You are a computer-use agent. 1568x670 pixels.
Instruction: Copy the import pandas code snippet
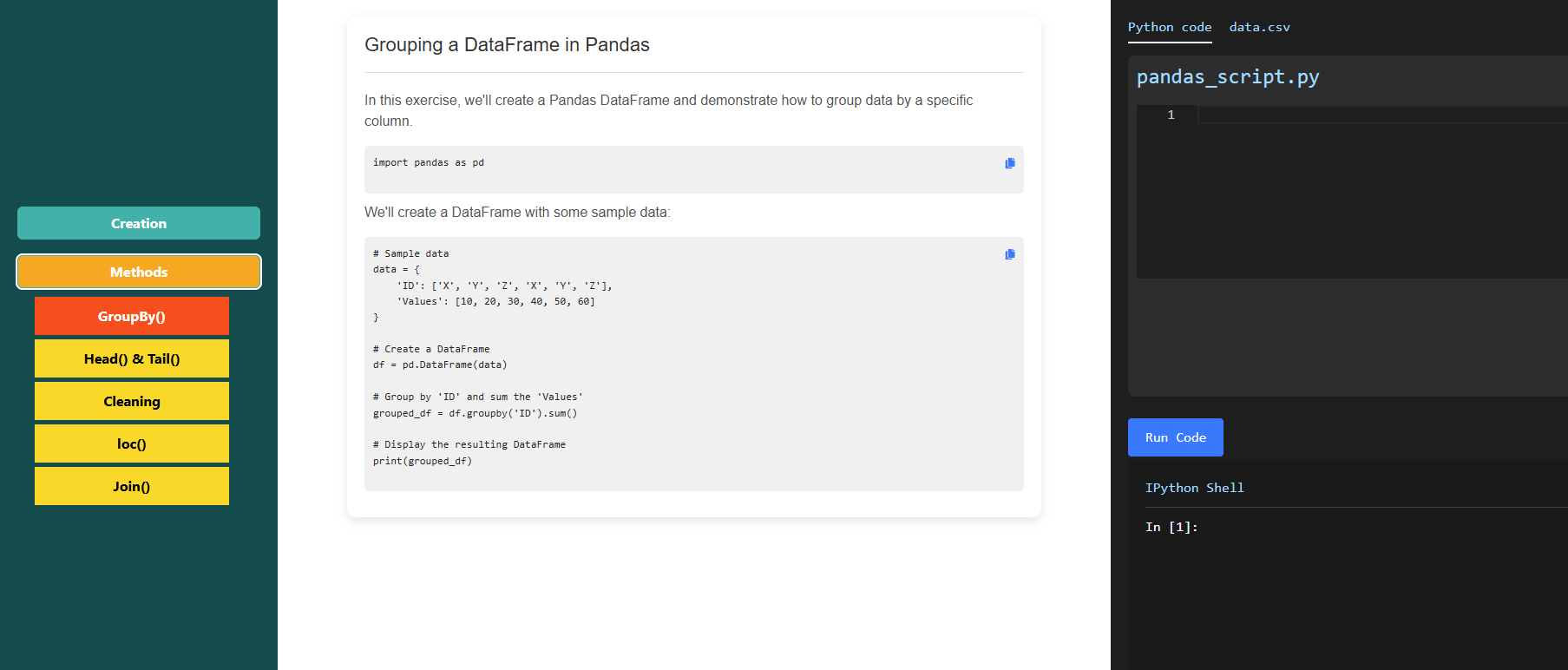click(x=1010, y=163)
